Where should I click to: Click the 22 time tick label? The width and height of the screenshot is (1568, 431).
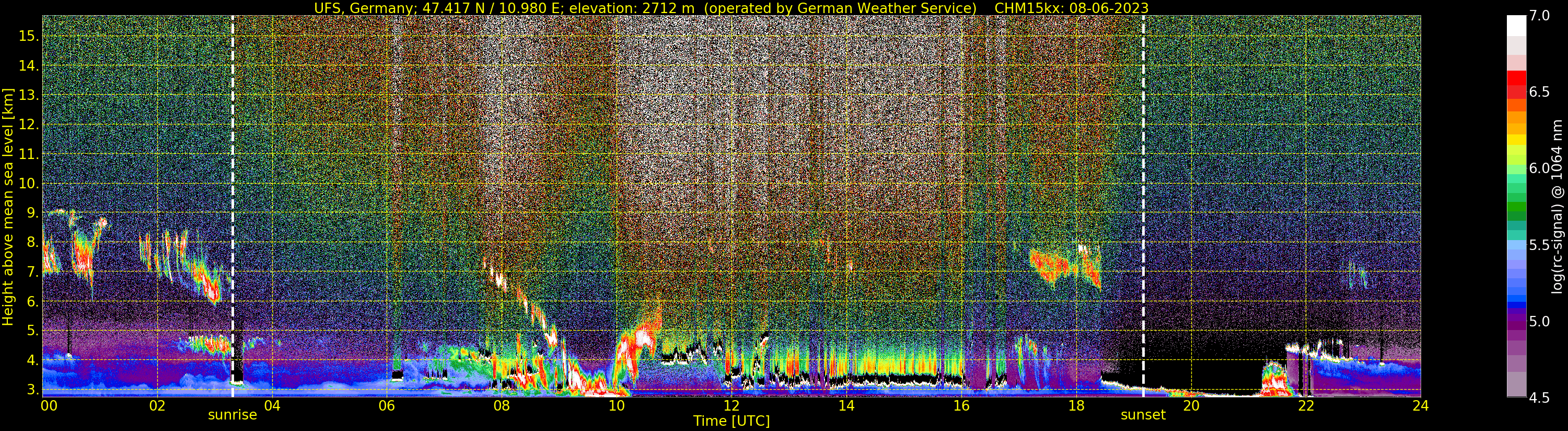tap(1306, 406)
